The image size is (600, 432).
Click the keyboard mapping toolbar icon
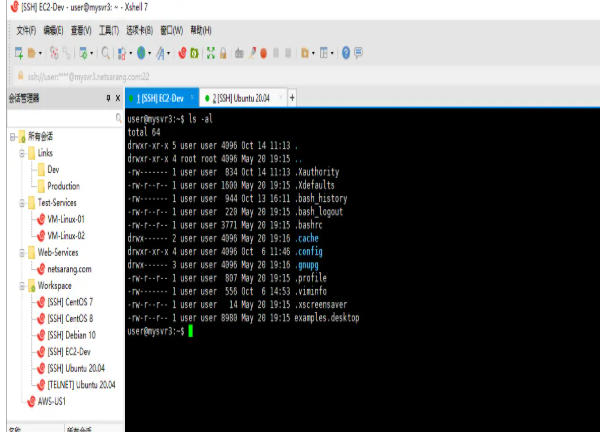tap(239, 53)
